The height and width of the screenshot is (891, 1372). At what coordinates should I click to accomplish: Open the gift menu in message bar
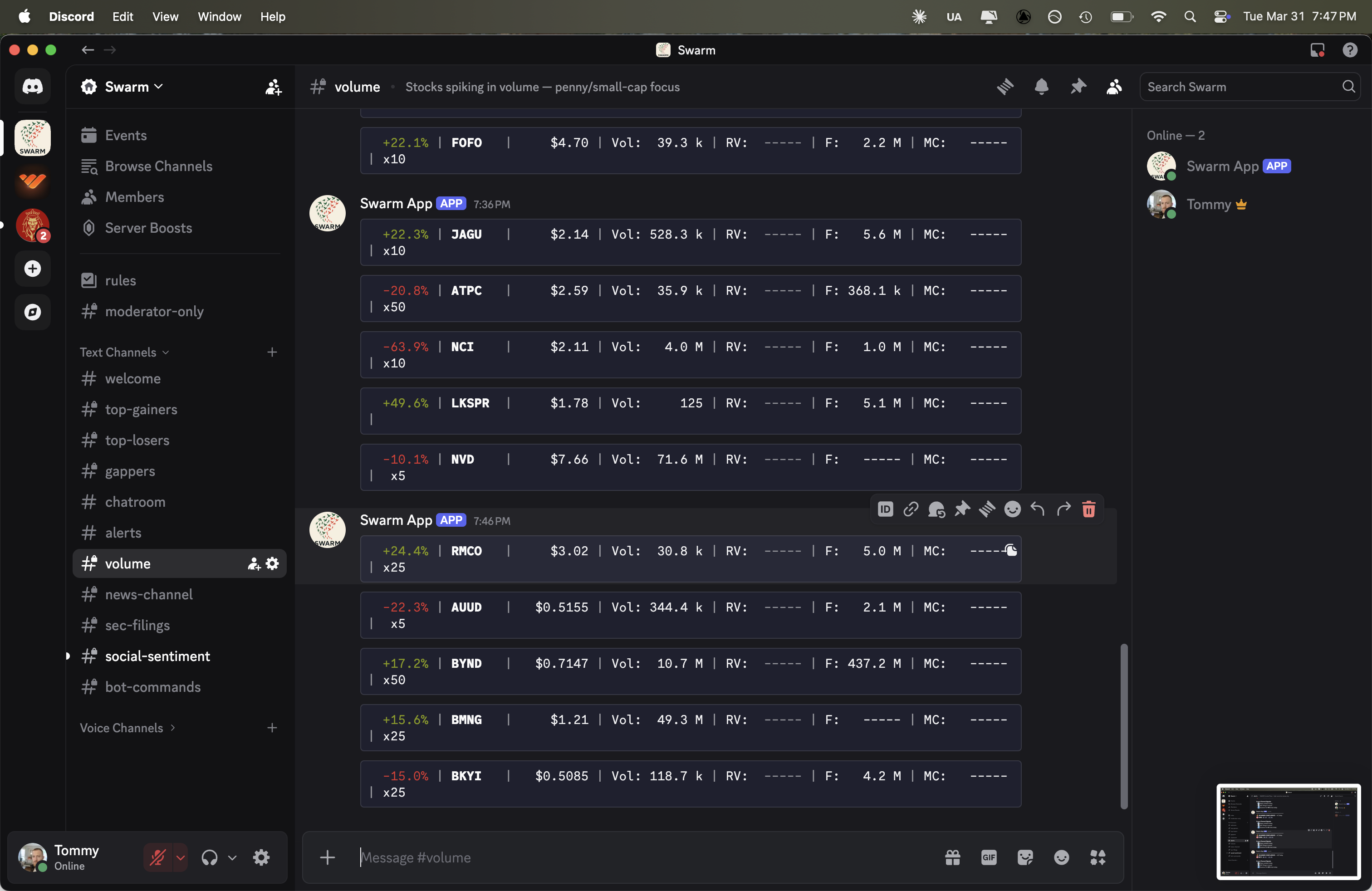952,857
